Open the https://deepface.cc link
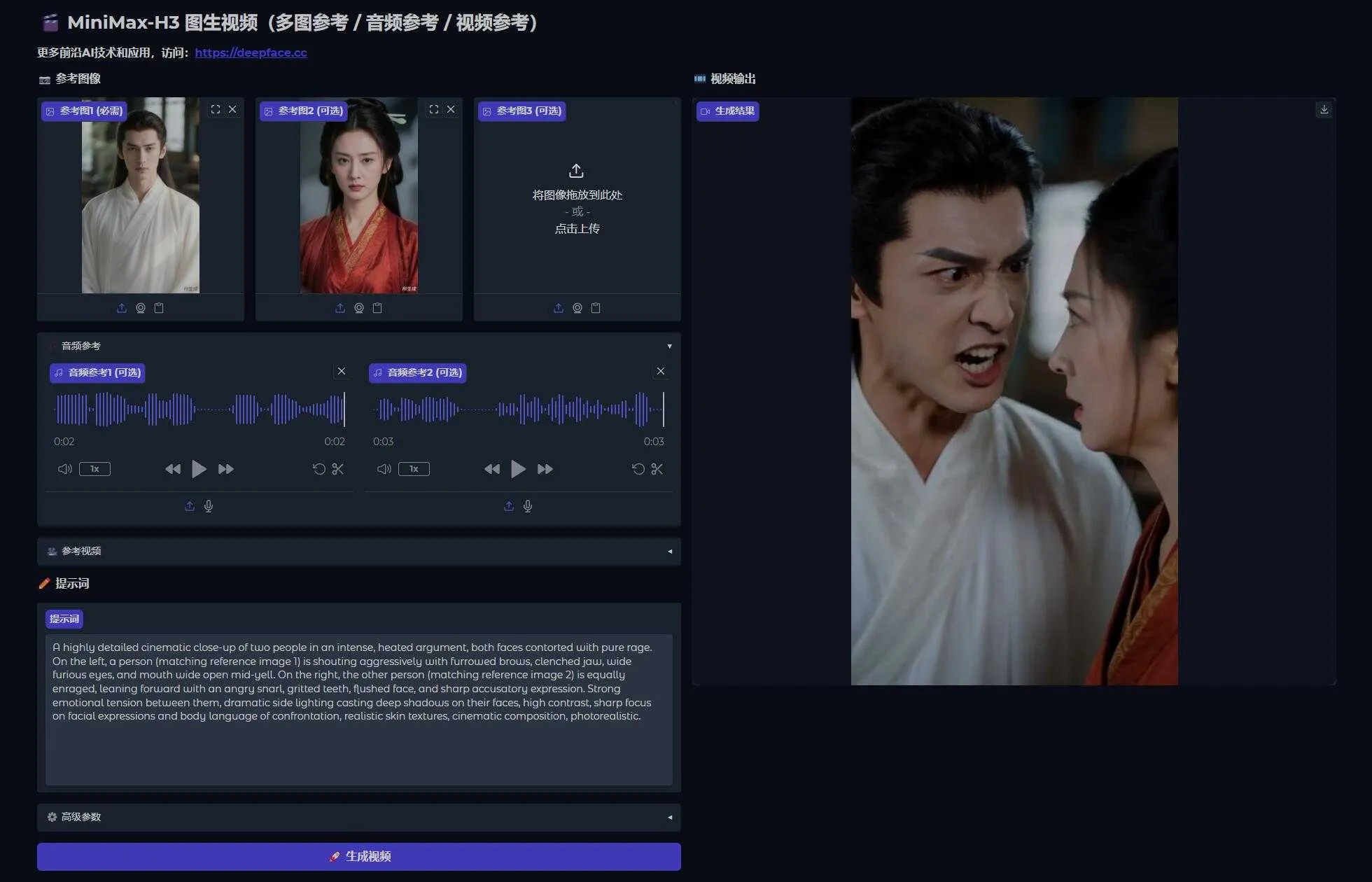 251,52
